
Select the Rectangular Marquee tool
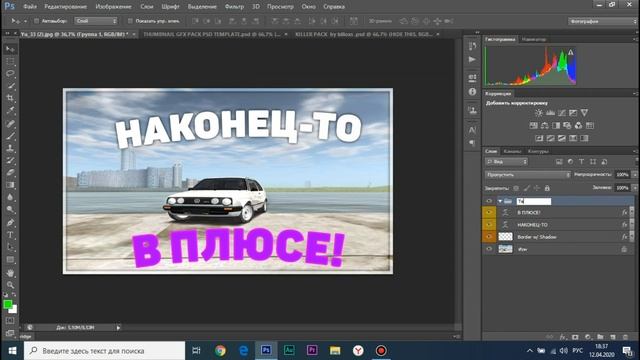pos(10,61)
